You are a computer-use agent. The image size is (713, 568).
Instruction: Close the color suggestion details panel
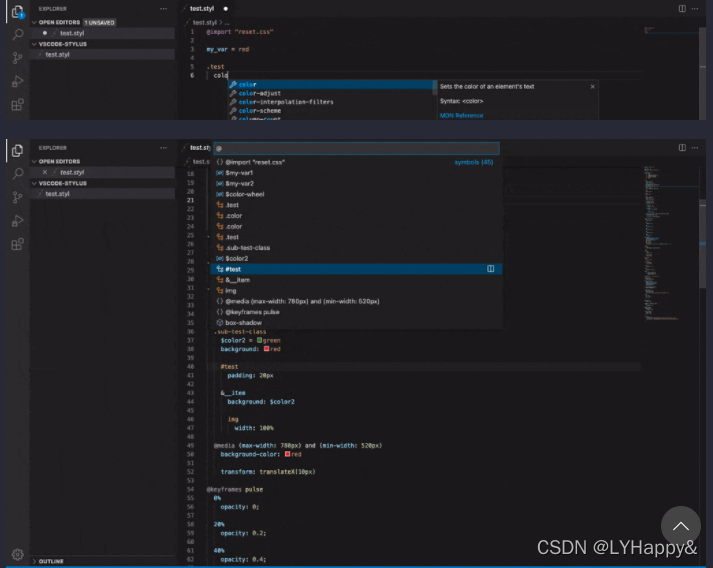click(x=592, y=86)
